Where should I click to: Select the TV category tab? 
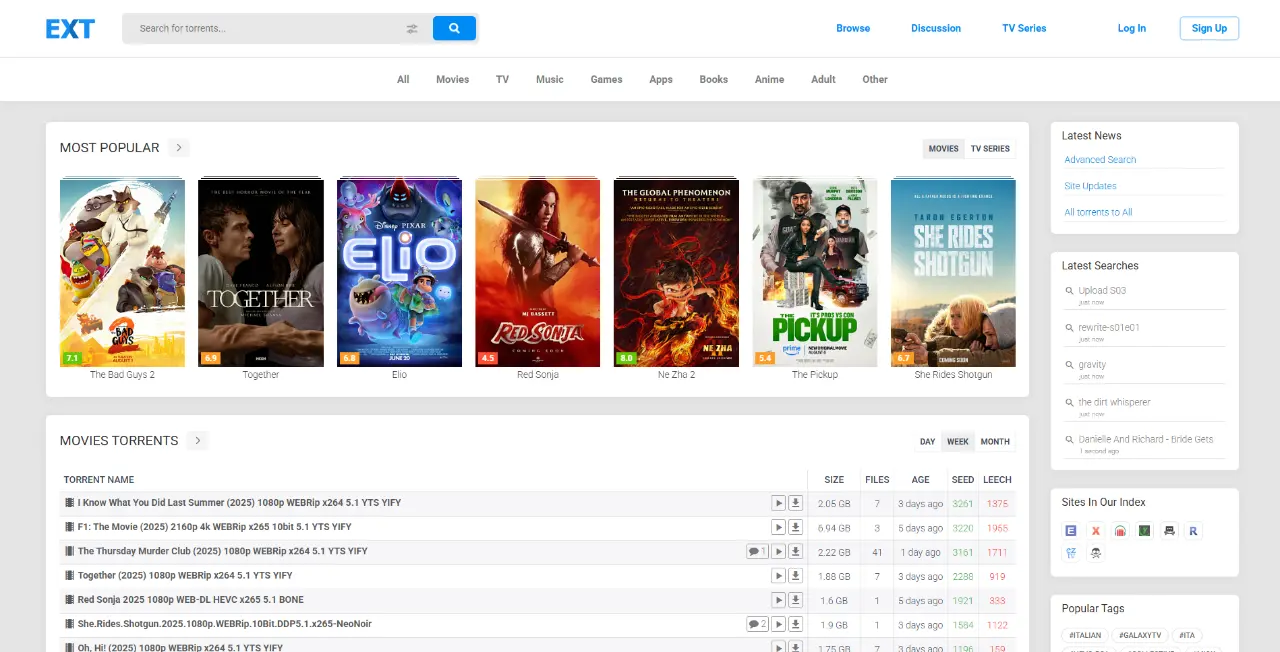(502, 79)
